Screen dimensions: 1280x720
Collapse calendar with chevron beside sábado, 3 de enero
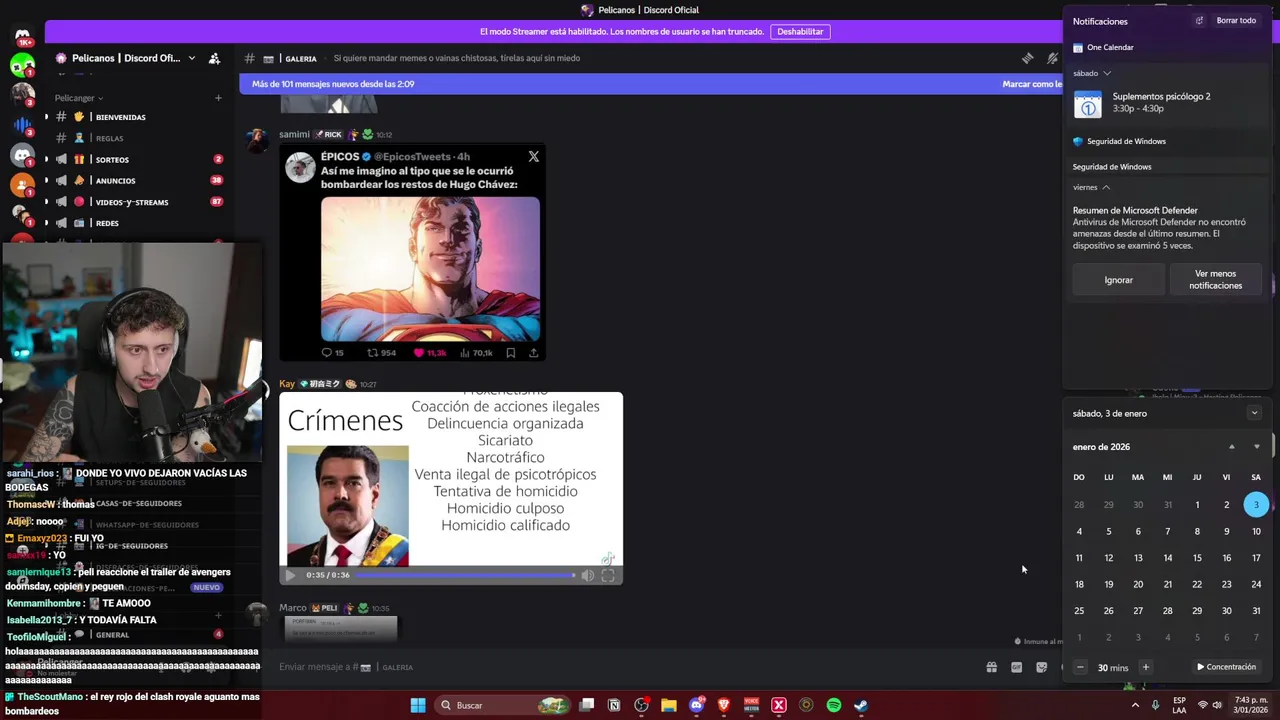(1254, 413)
